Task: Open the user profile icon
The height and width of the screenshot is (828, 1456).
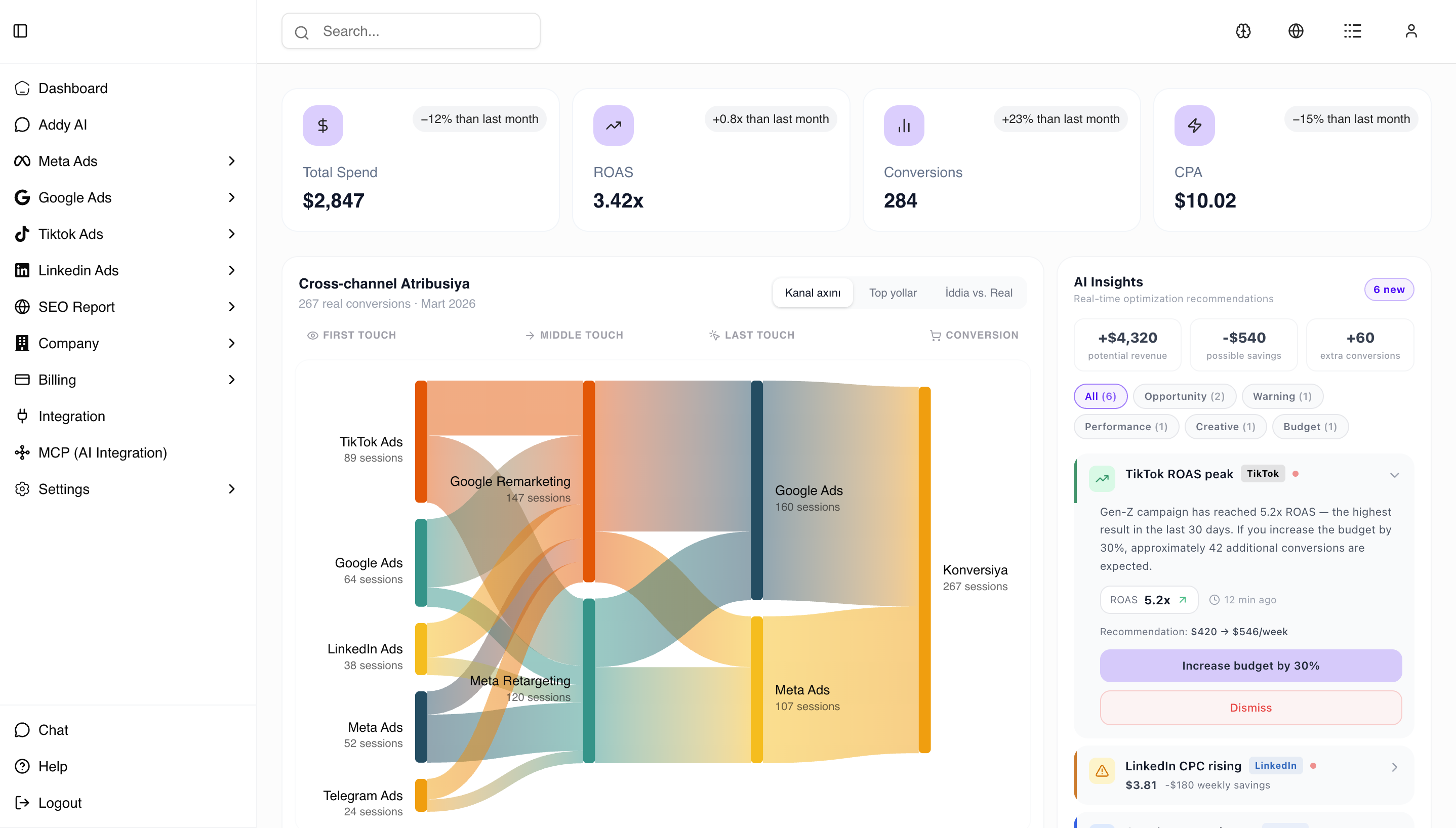Action: (1411, 31)
